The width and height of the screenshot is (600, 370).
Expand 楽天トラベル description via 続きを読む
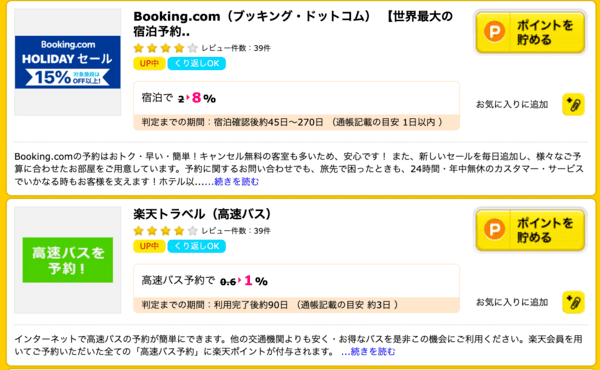(x=372, y=351)
